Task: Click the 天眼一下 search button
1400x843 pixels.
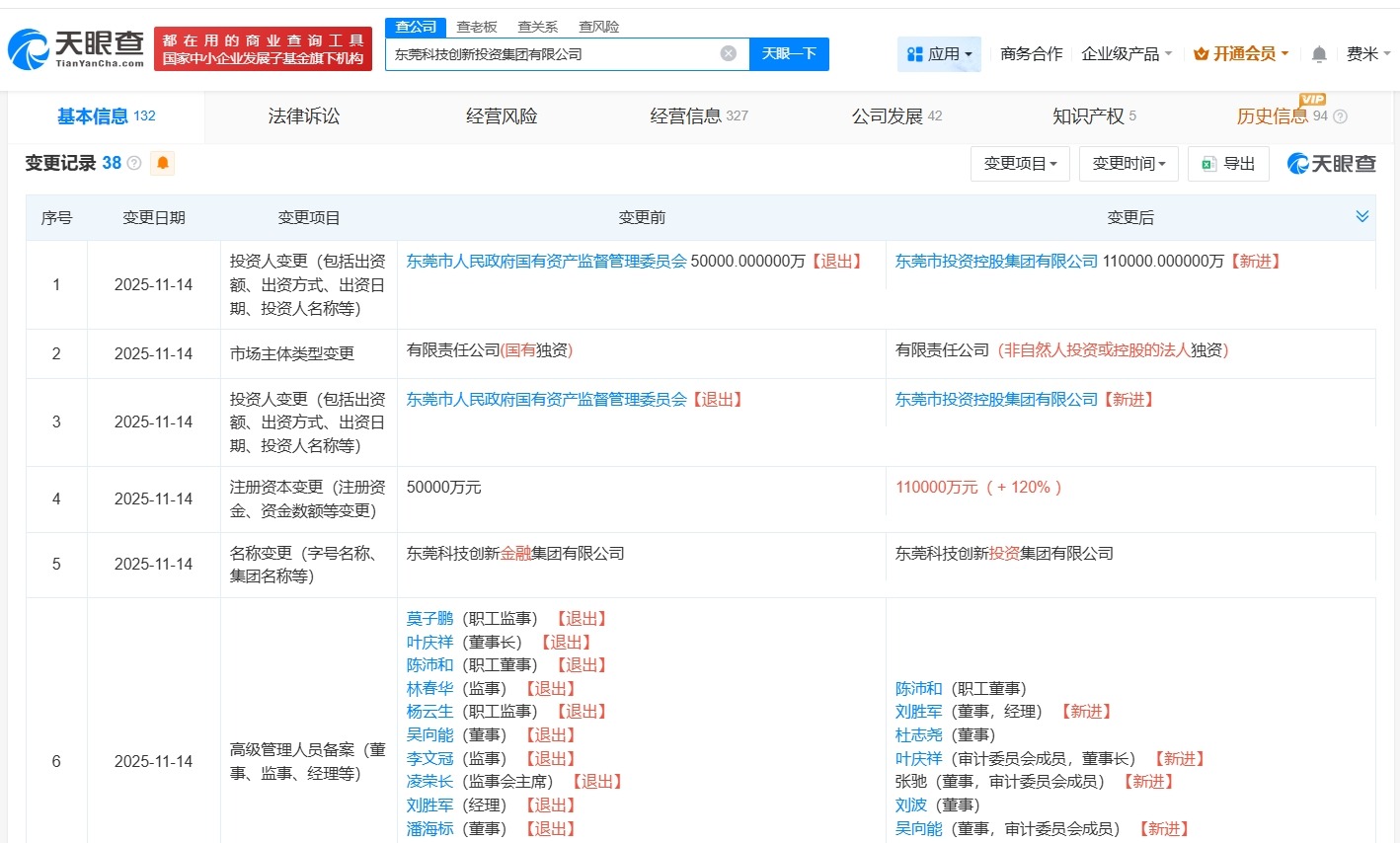Action: (x=790, y=53)
